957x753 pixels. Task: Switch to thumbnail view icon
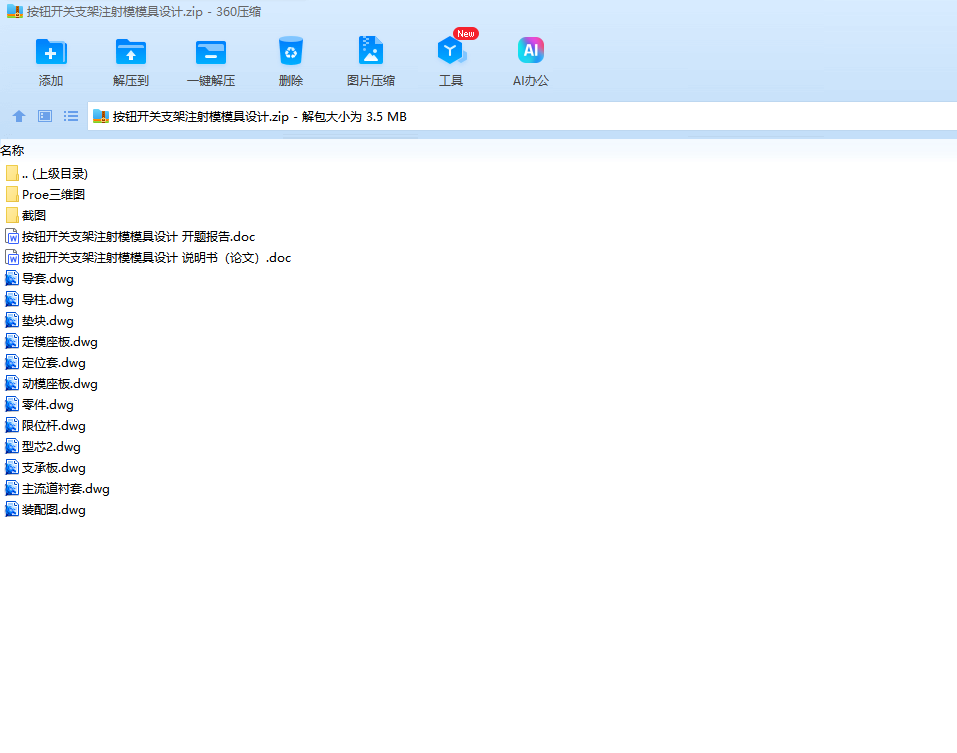click(45, 116)
